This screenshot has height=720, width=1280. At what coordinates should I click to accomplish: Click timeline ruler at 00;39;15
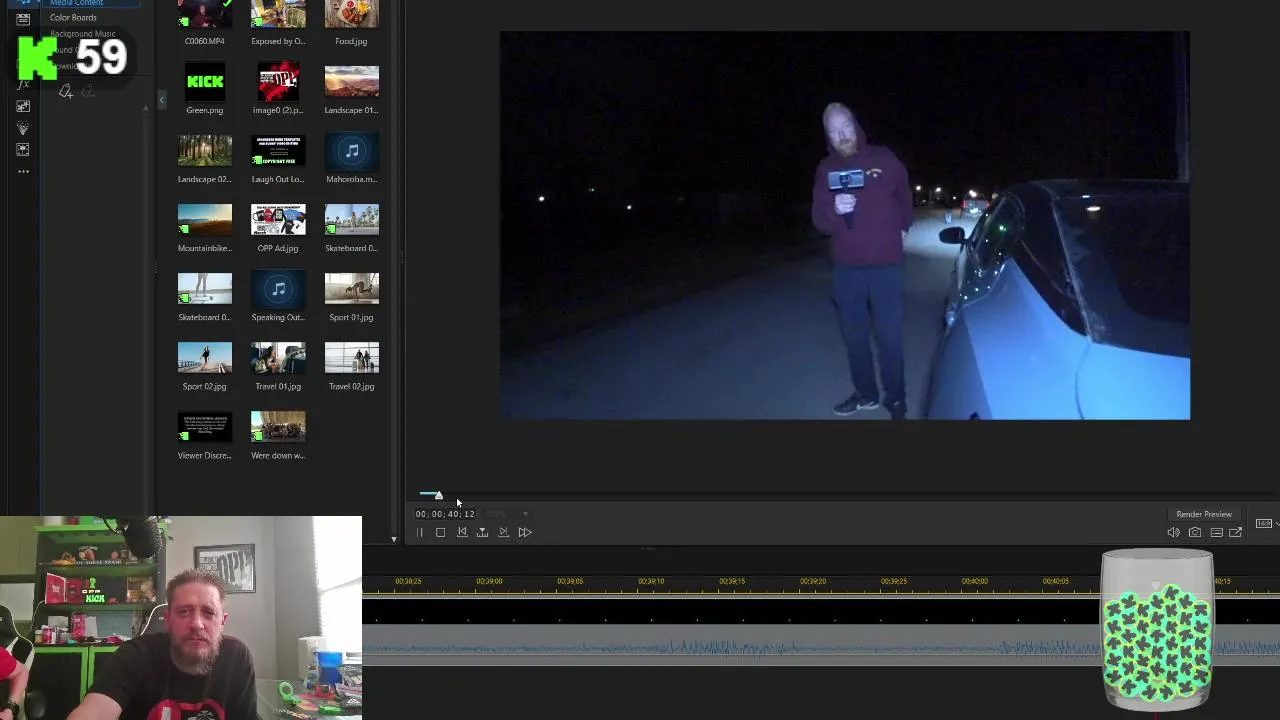(x=732, y=582)
